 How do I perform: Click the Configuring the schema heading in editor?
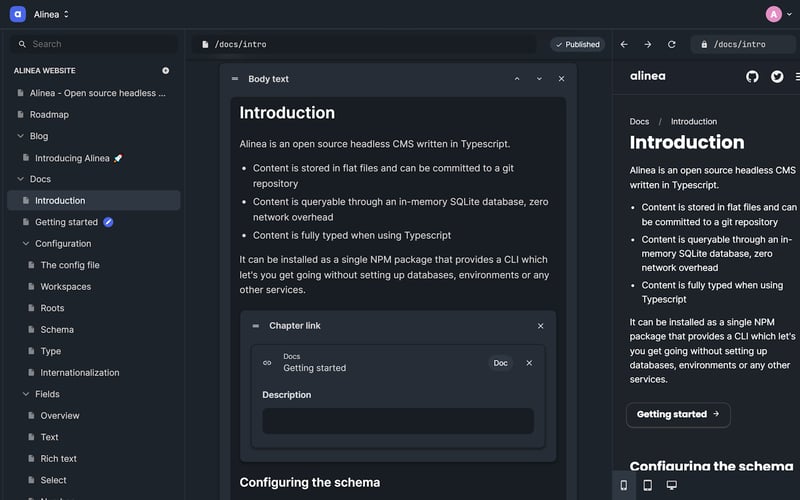(310, 482)
